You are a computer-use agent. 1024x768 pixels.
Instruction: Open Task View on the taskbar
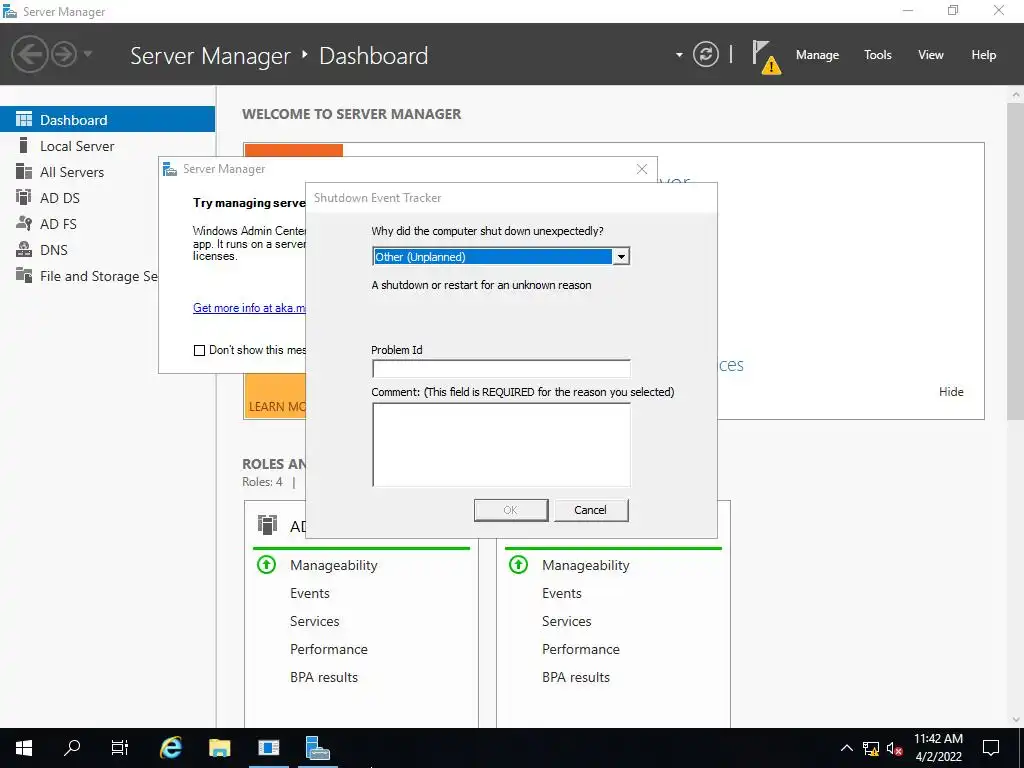coord(120,748)
